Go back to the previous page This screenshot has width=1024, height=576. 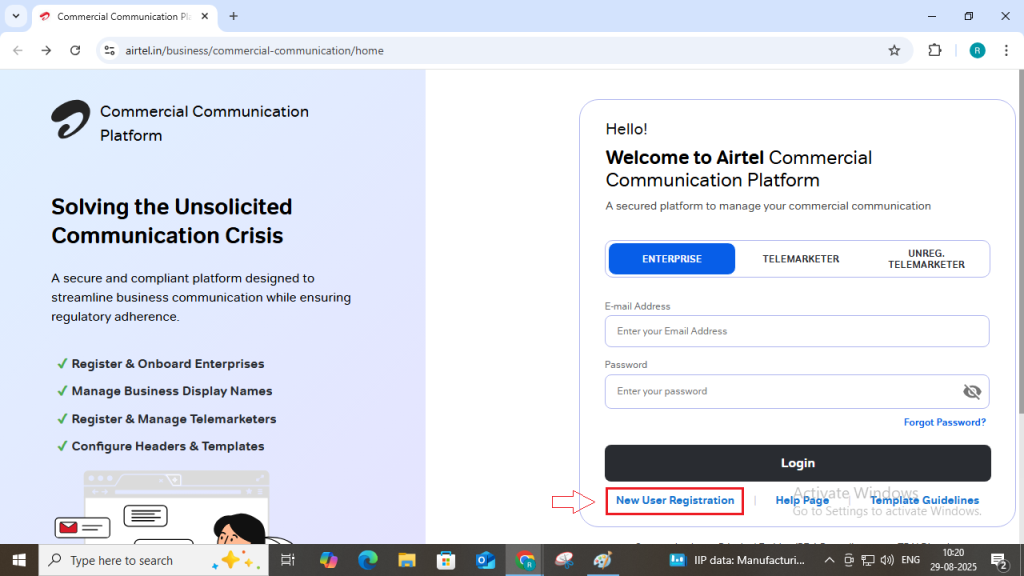coord(18,50)
